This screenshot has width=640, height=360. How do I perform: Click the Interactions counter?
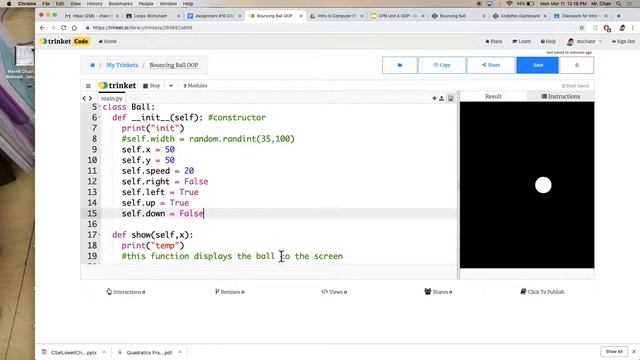click(126, 292)
